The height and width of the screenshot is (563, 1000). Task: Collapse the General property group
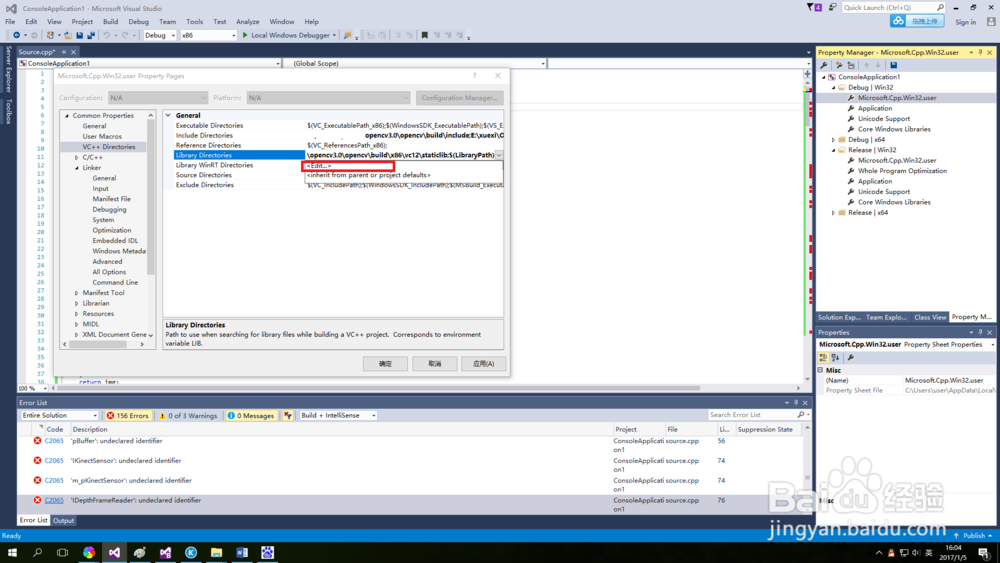coord(168,115)
